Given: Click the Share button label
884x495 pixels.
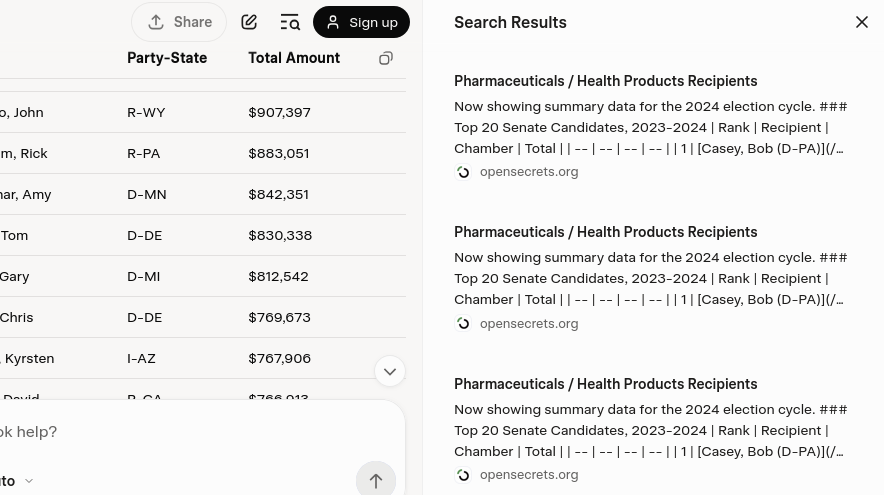Looking at the screenshot, I should 193,22.
